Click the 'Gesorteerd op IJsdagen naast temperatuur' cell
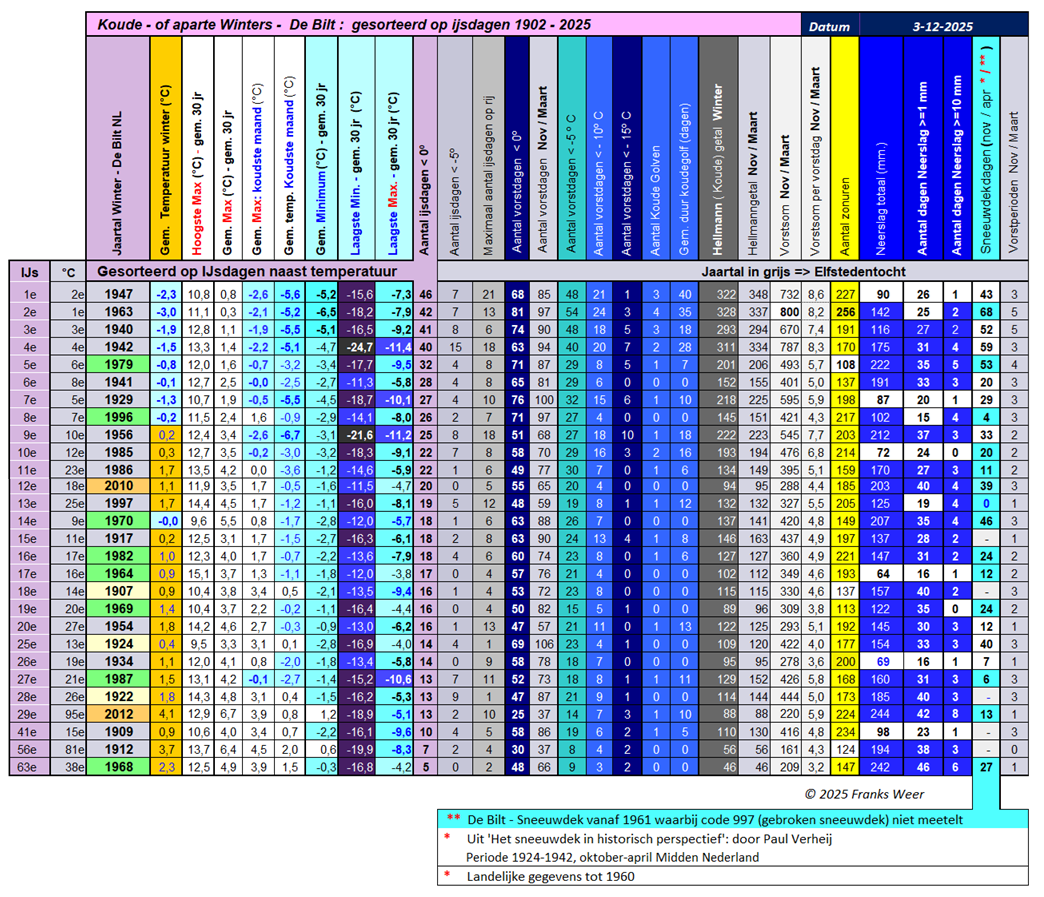This screenshot has width=1044, height=897. point(247,271)
